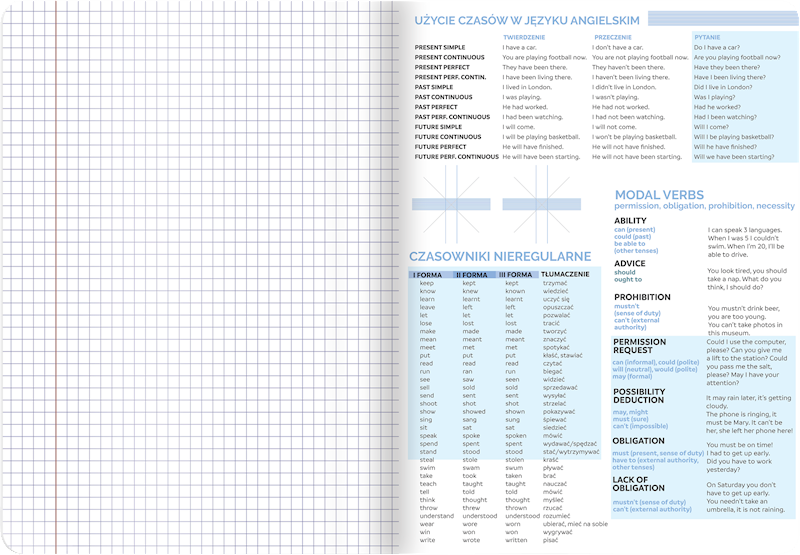
Task: Click the 'PERMISSION REQUEST' section heading
Action: pos(639,346)
